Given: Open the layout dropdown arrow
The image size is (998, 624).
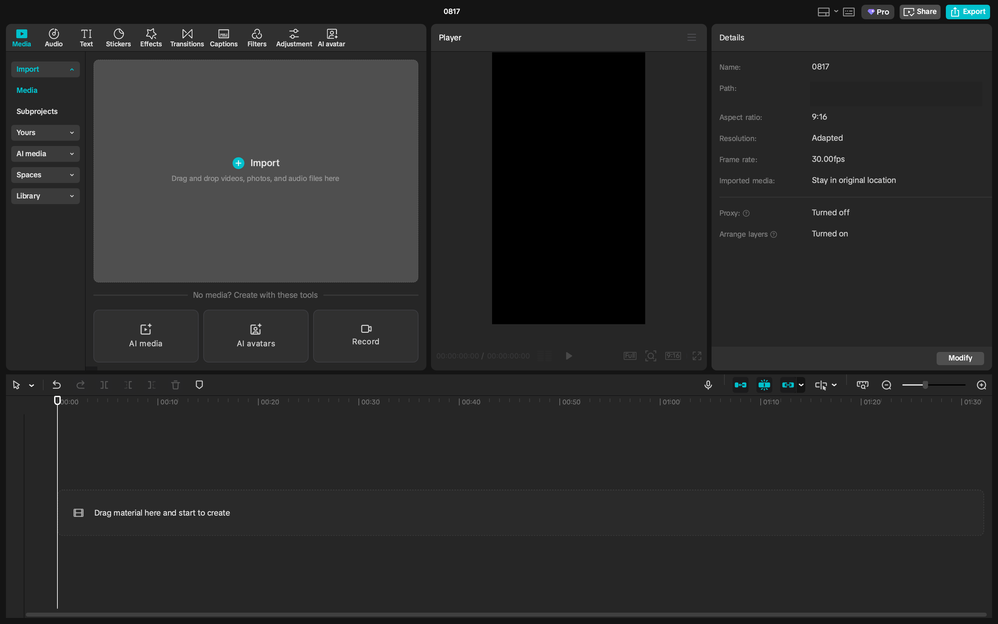Looking at the screenshot, I should point(836,11).
